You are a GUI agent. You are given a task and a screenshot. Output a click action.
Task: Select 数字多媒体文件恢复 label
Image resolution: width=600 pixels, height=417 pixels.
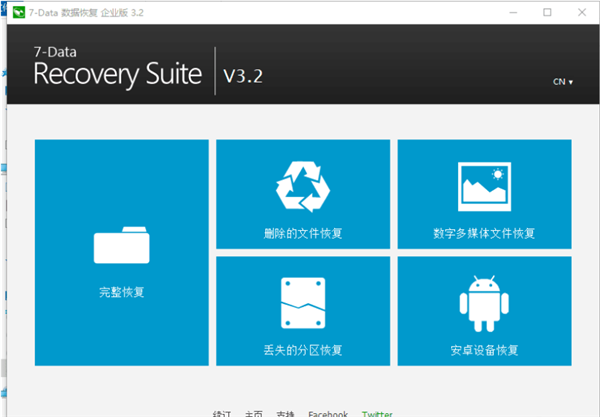coord(484,234)
